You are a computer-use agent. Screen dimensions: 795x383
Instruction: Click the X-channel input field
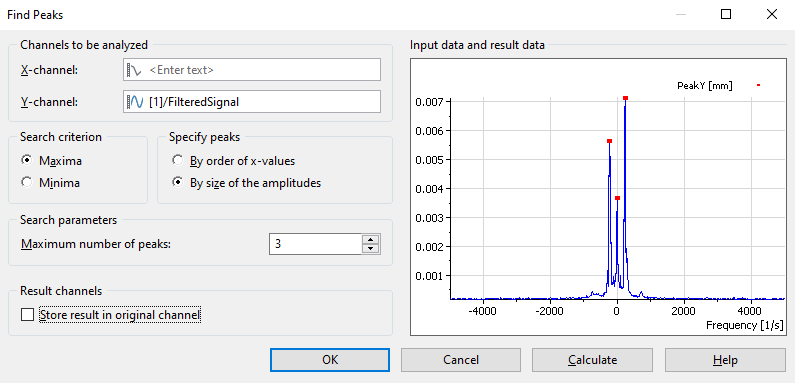click(251, 70)
